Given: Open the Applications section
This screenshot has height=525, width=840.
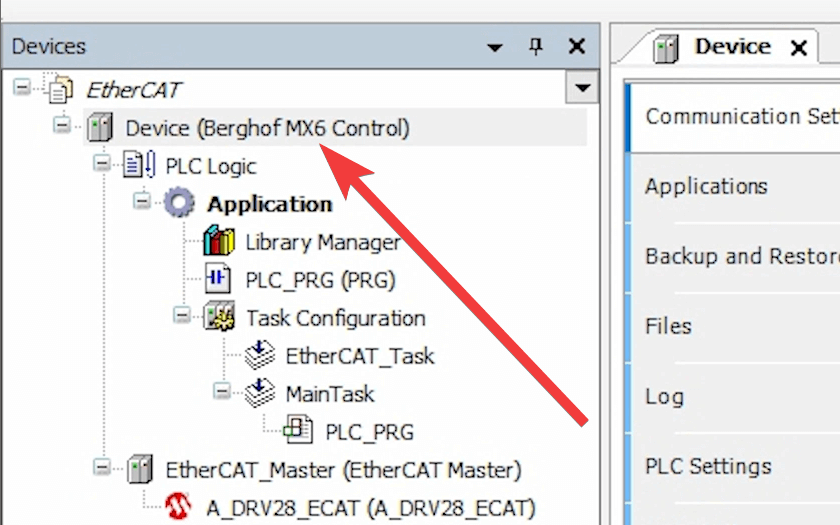Looking at the screenshot, I should (x=735, y=186).
